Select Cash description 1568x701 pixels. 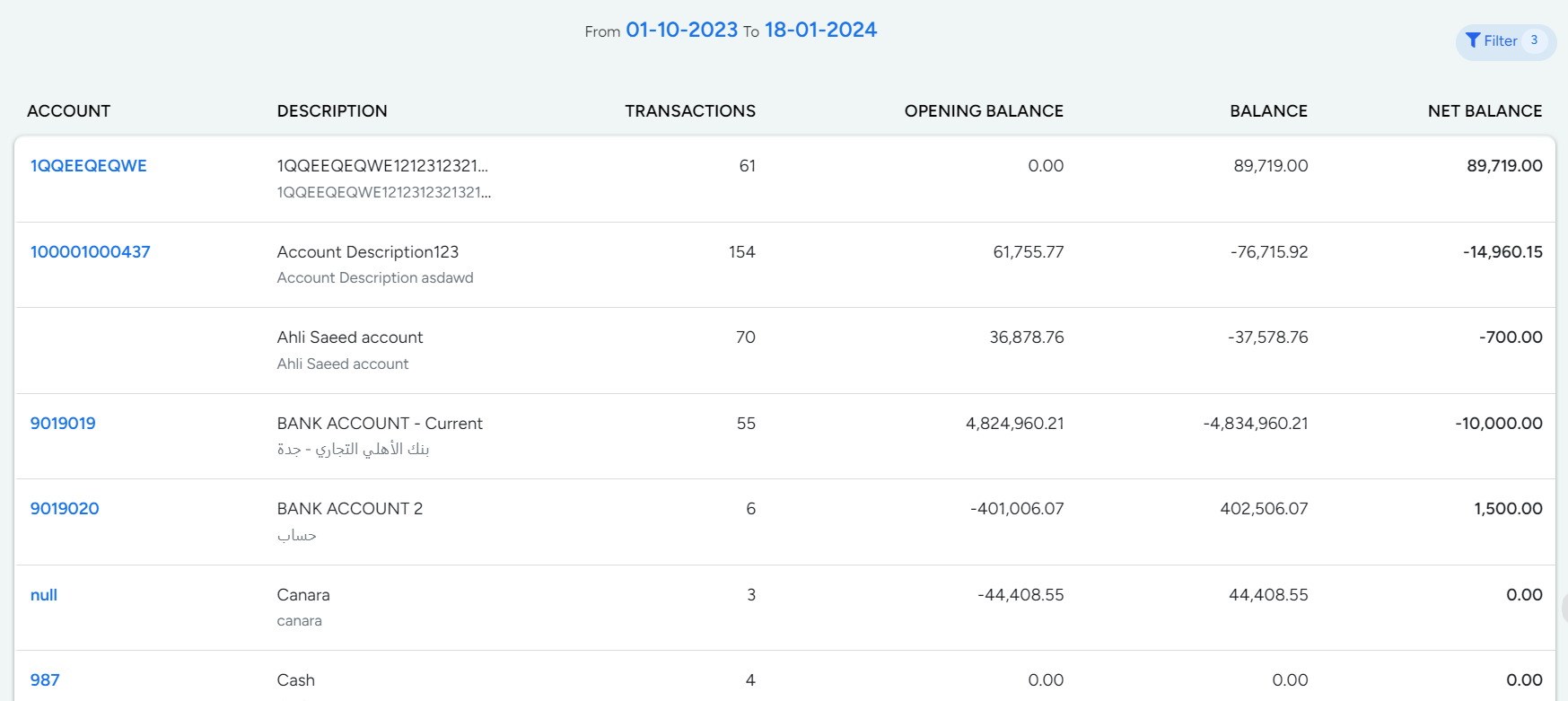pyautogui.click(x=296, y=680)
